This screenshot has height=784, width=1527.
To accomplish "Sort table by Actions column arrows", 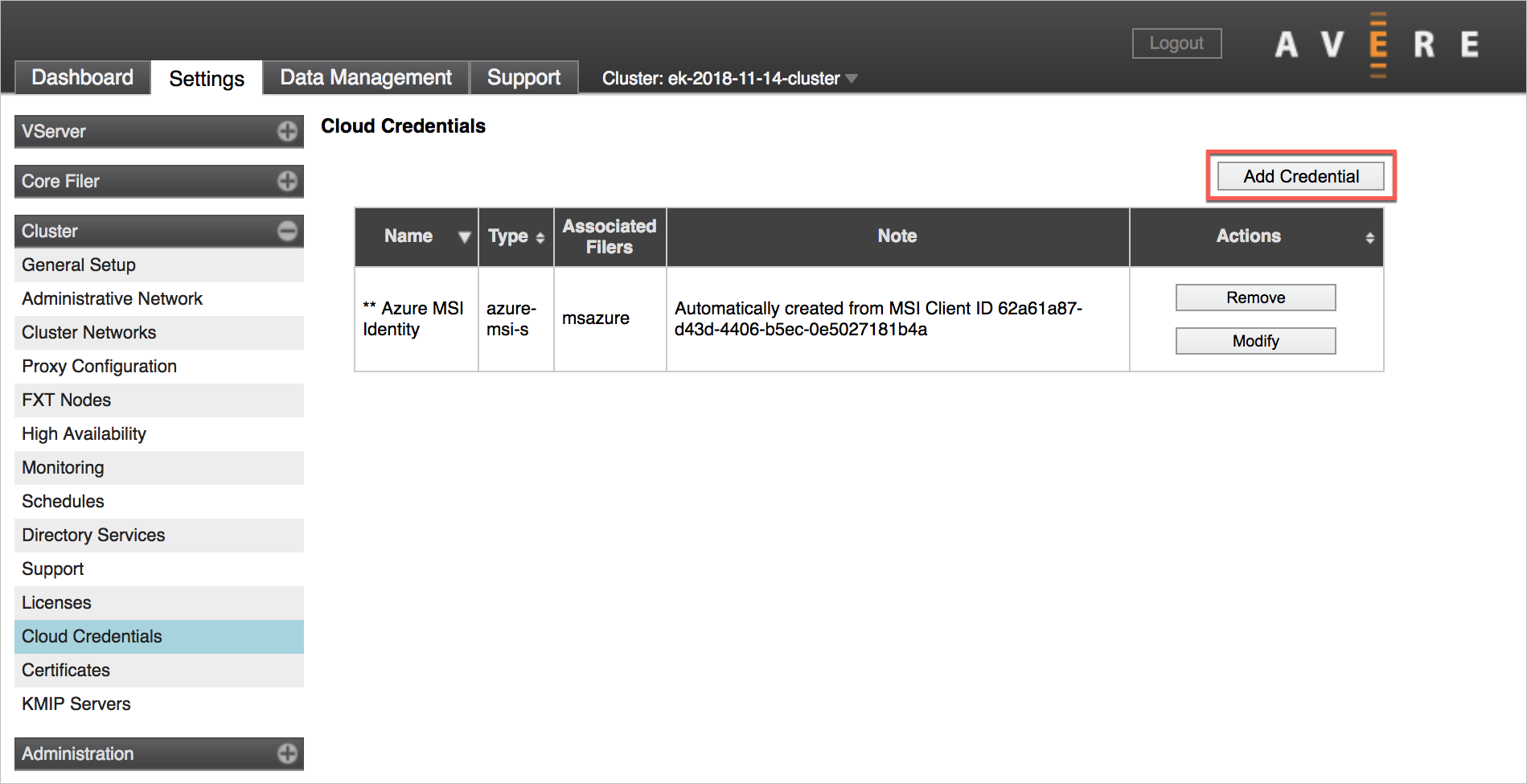I will [x=1369, y=238].
